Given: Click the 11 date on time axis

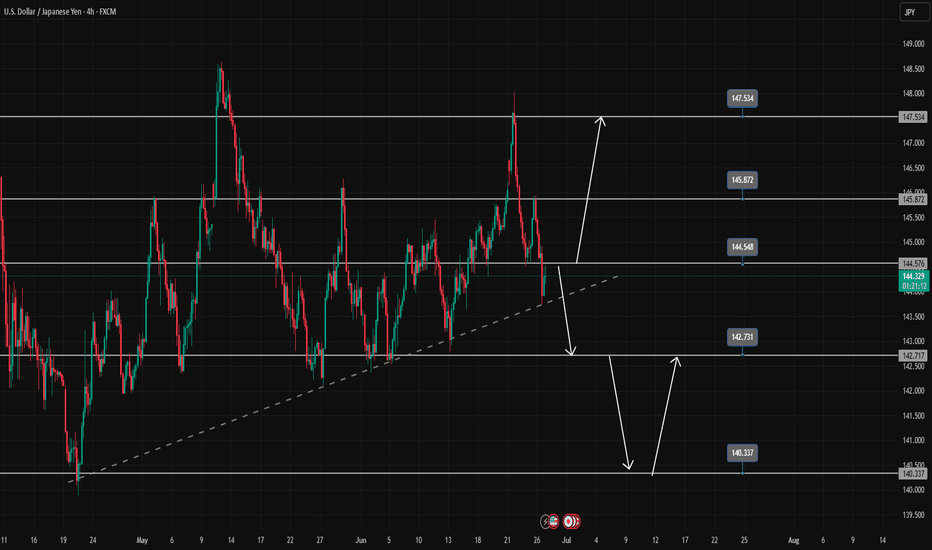Looking at the screenshot, I should [x=4, y=540].
